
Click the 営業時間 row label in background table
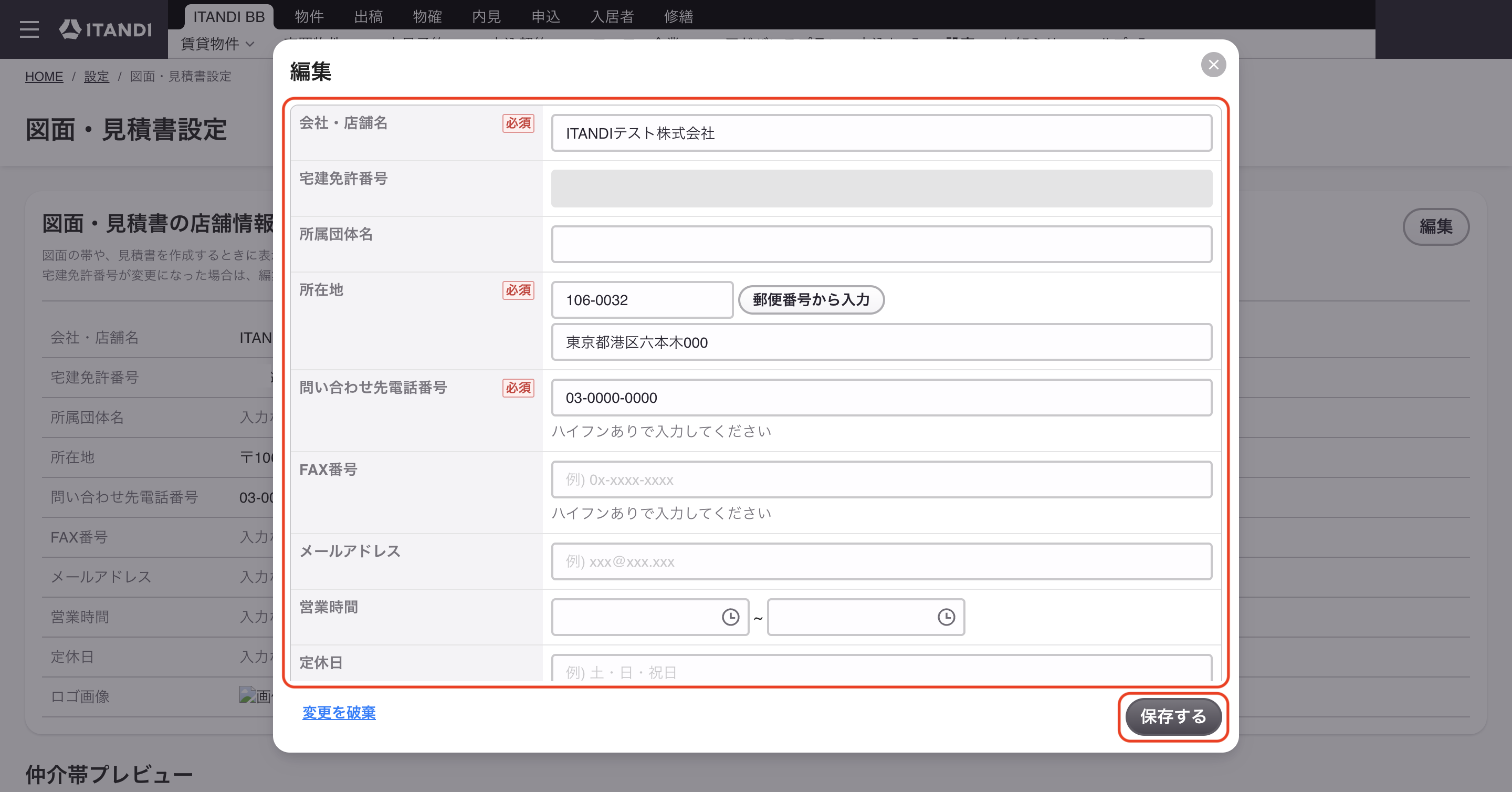[80, 617]
